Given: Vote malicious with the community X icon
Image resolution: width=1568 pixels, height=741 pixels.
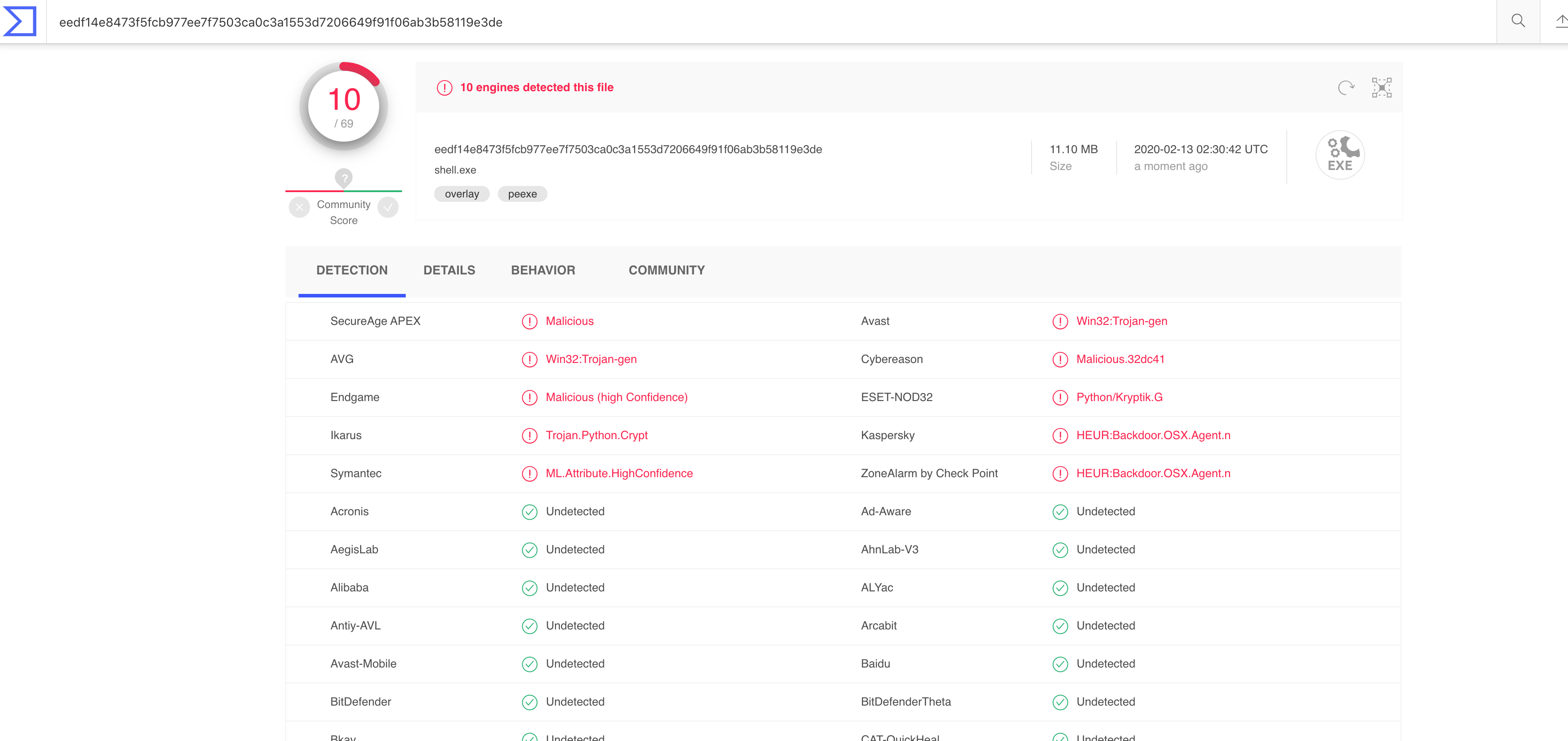Looking at the screenshot, I should coord(299,207).
